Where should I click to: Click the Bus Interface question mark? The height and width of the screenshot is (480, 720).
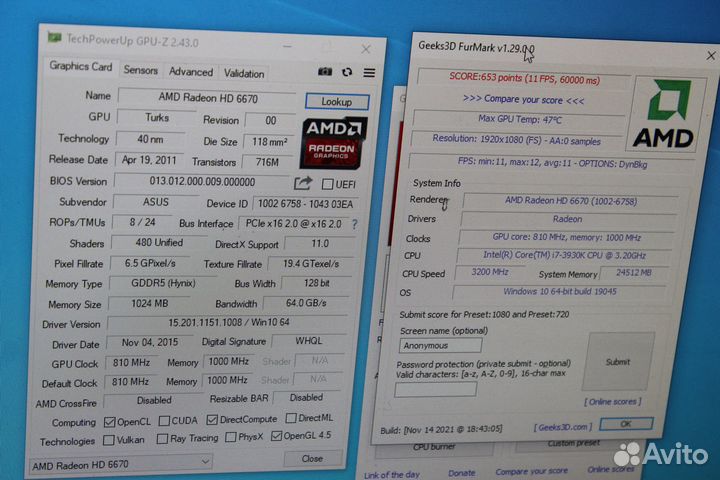(x=354, y=224)
